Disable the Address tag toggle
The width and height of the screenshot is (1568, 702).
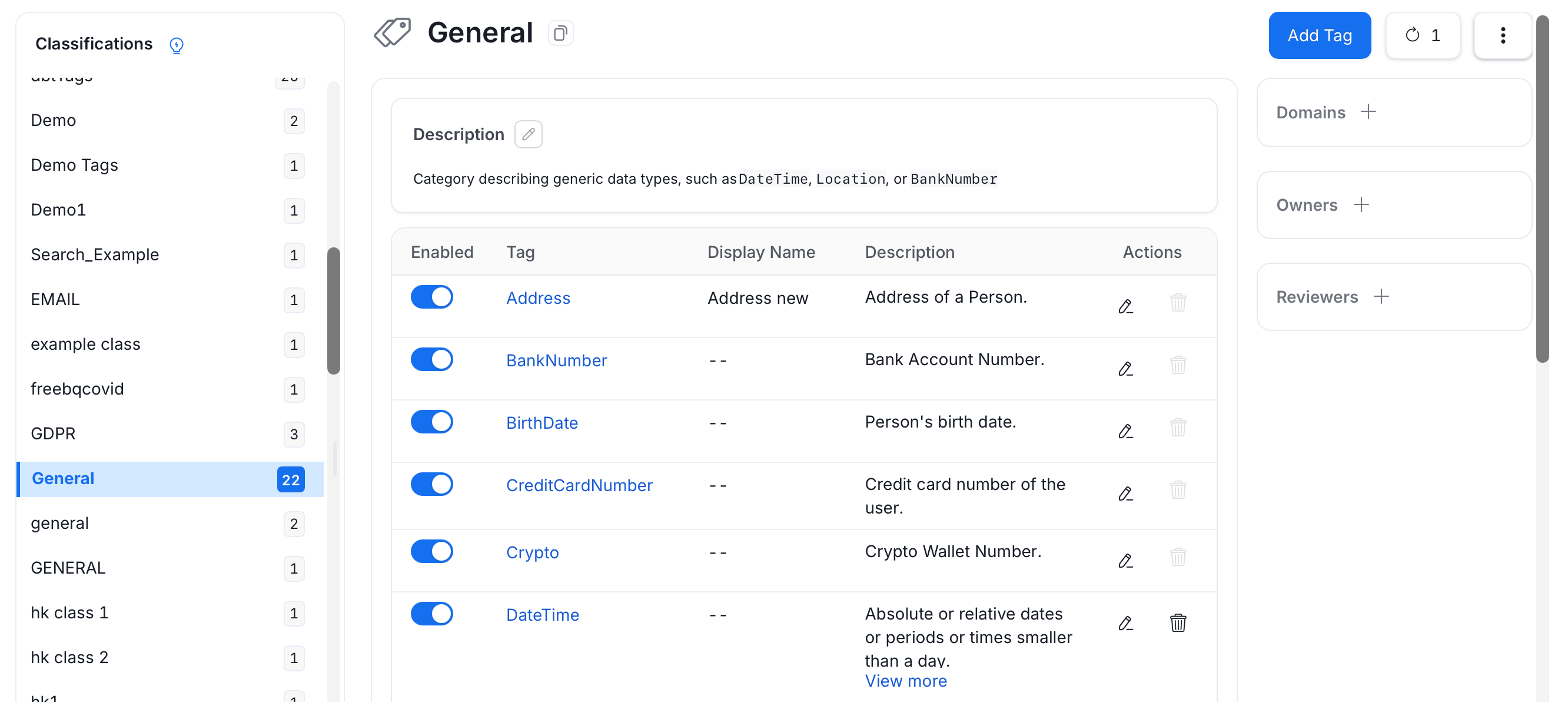[431, 297]
